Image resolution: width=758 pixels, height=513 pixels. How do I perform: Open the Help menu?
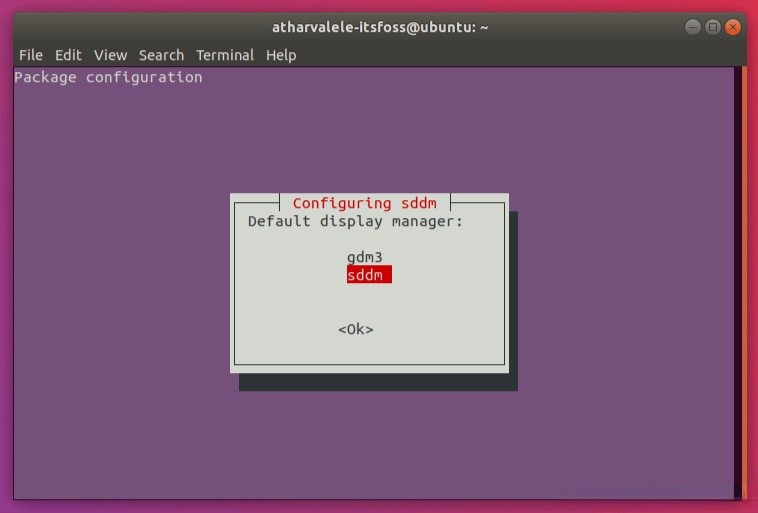(x=281, y=55)
